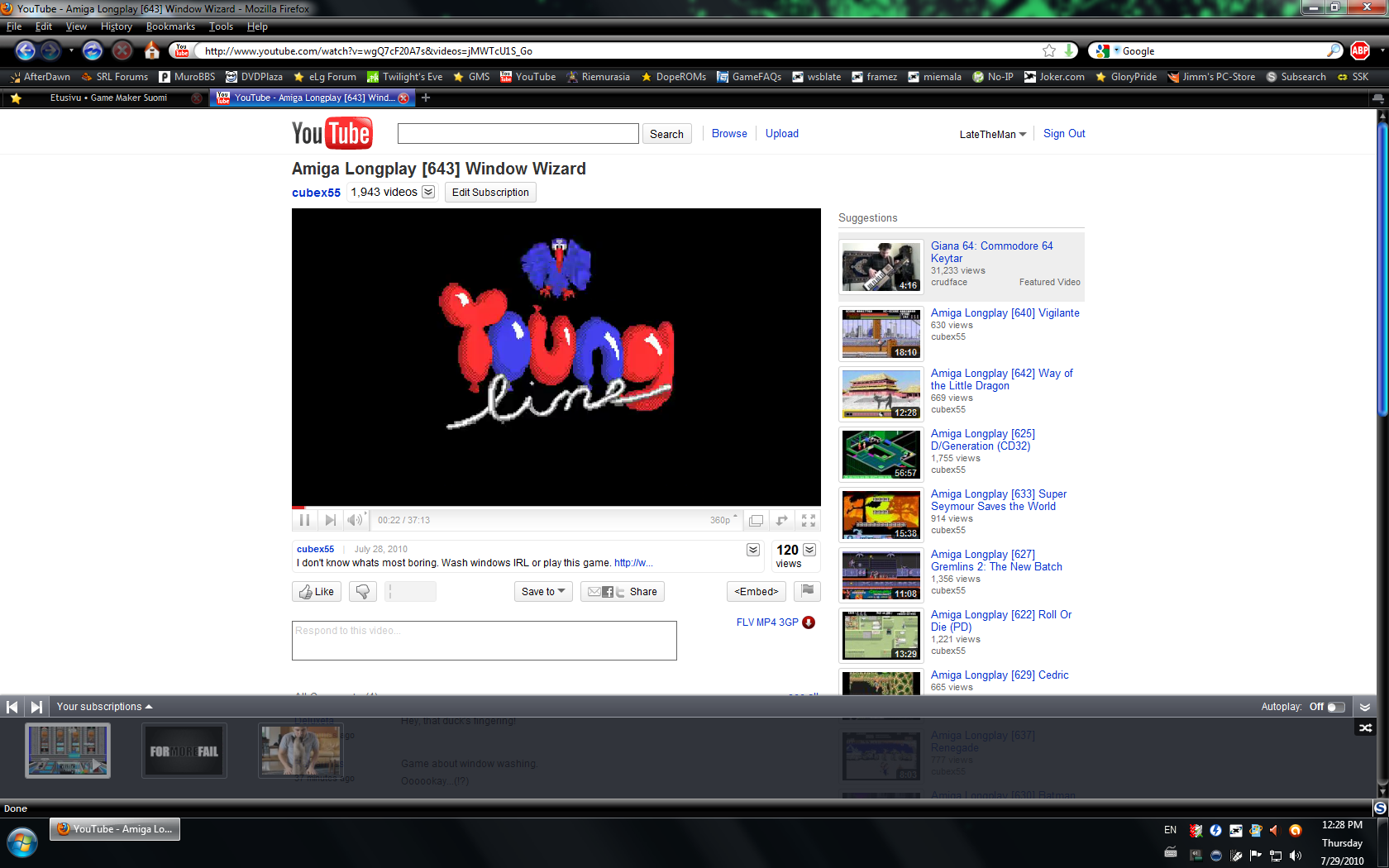This screenshot has height=868, width=1389.
Task: Switch to Etusivu Game Maker Suomi tab
Action: click(x=108, y=98)
